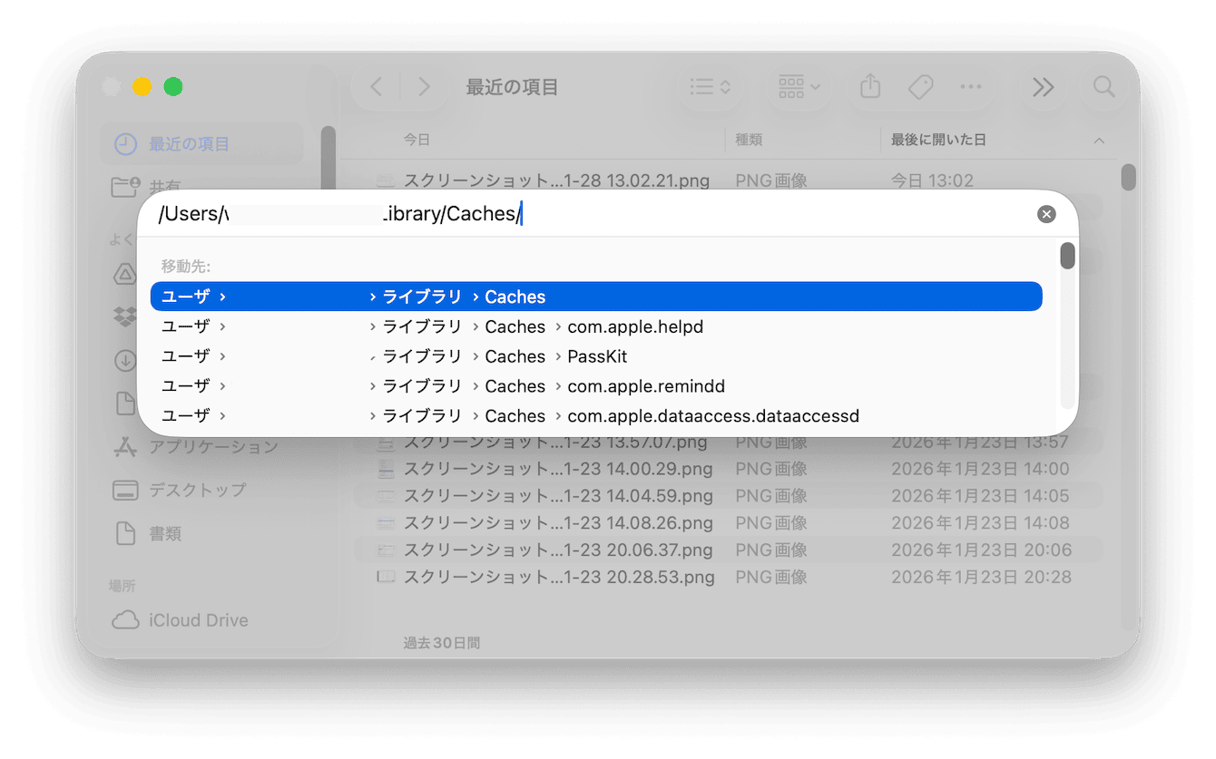The image size is (1216, 759).
Task: Go back using the back arrow
Action: (x=375, y=87)
